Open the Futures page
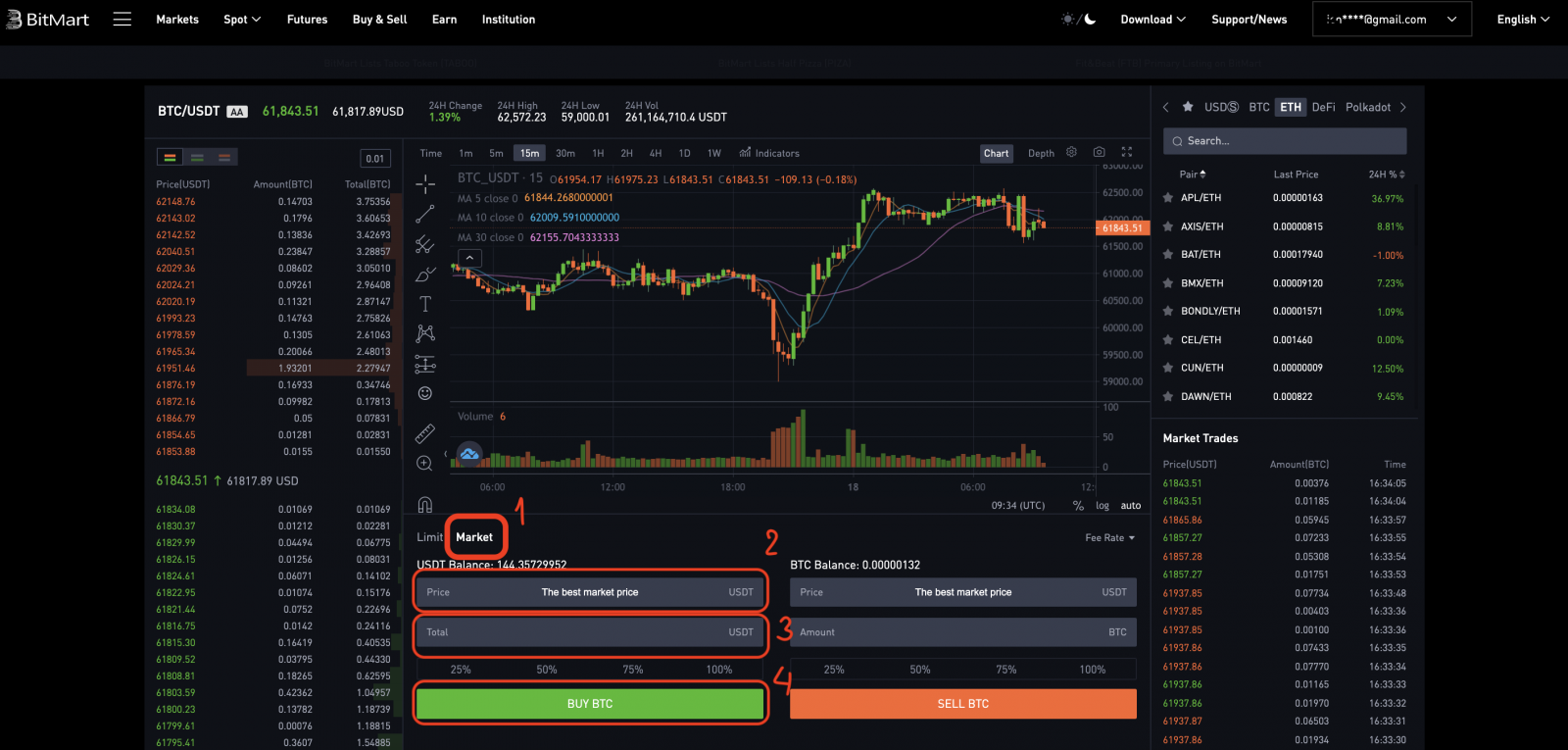Viewport: 1568px width, 750px height. pyautogui.click(x=308, y=20)
